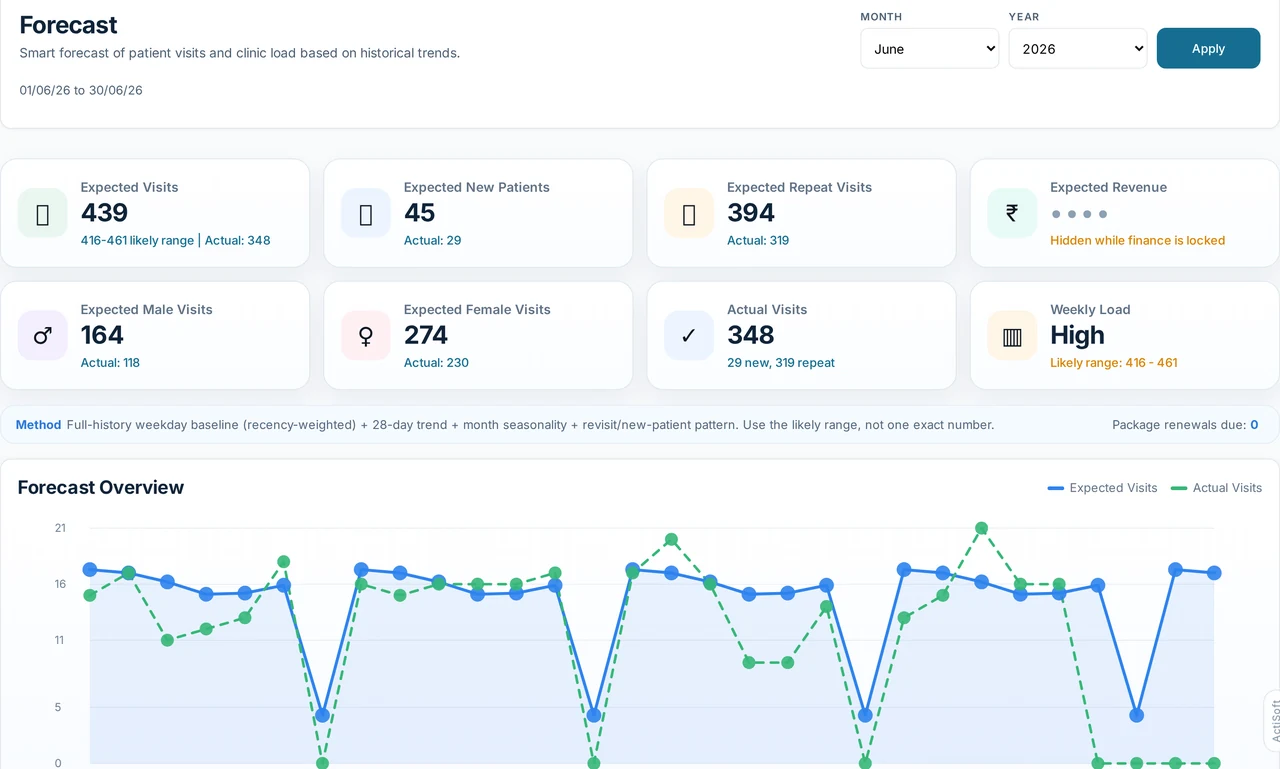Image resolution: width=1280 pixels, height=769 pixels.
Task: Click the '29 new, 319 repeat' text
Action: tap(781, 363)
